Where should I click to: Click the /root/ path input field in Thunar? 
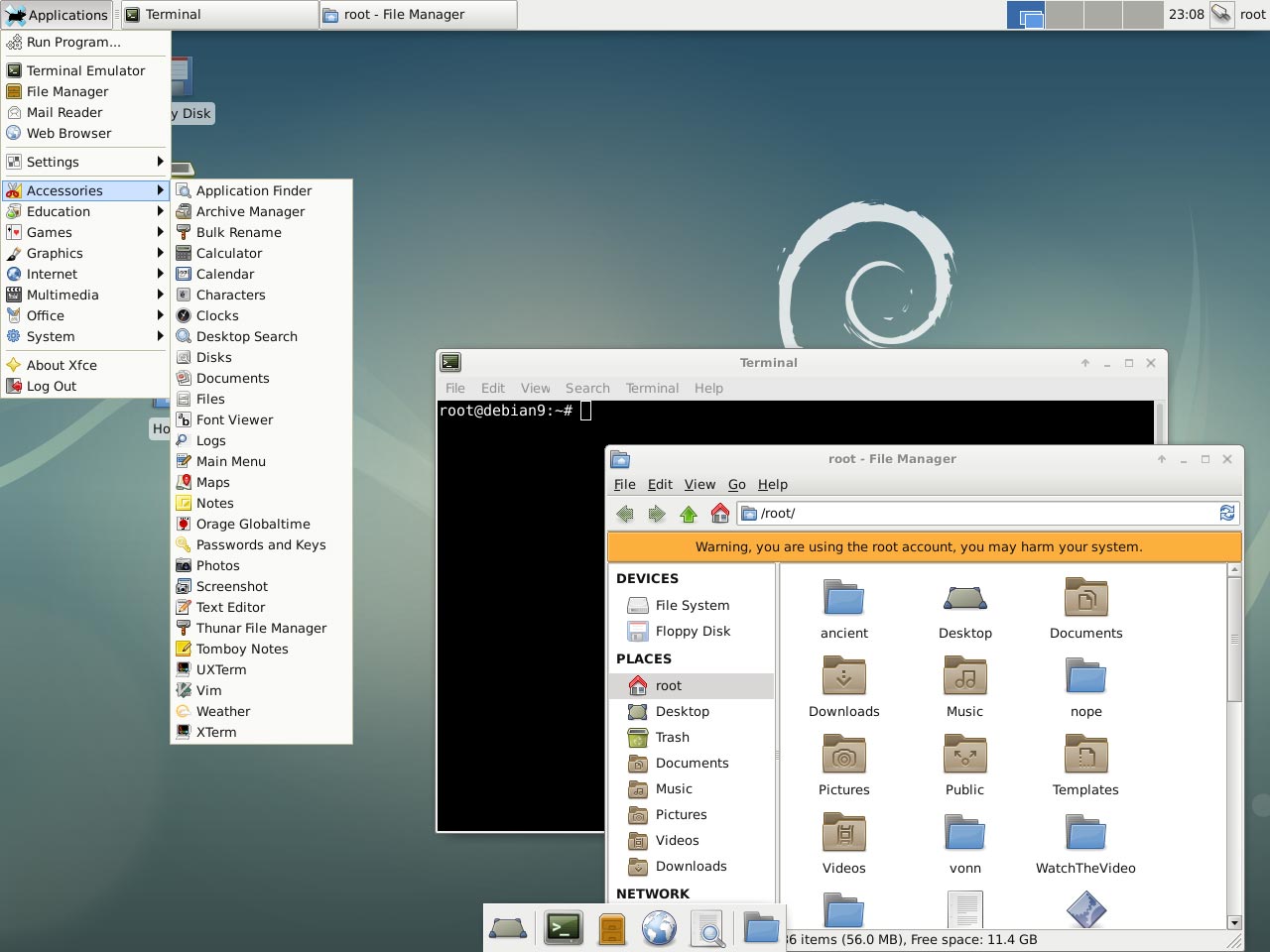[893, 513]
